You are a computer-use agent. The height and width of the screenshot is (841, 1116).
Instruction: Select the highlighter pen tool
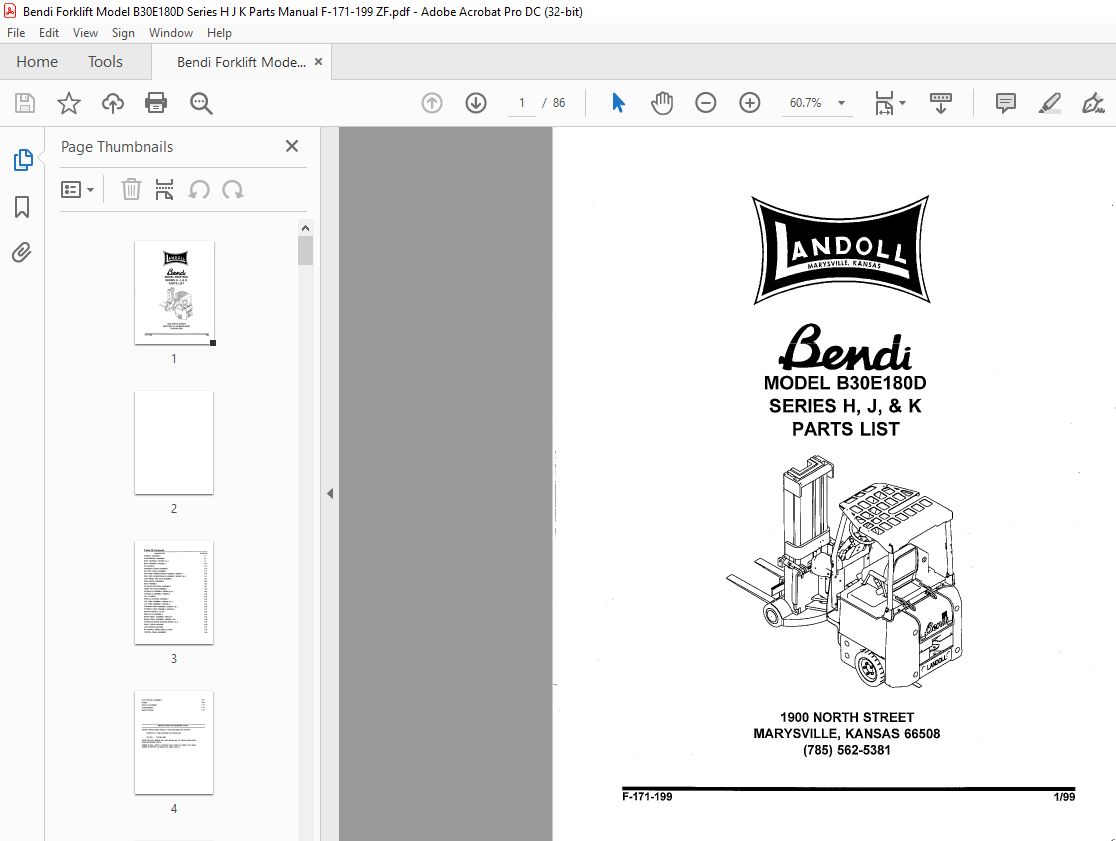tap(1050, 103)
